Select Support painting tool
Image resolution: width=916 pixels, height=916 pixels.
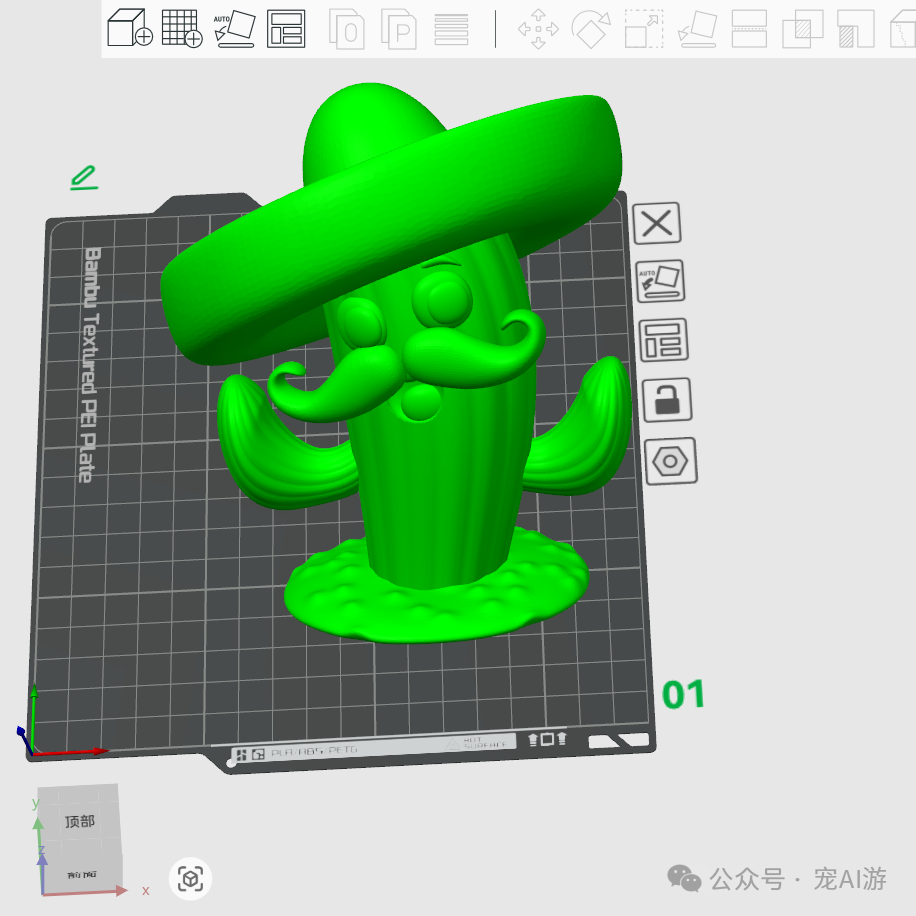pyautogui.click(x=855, y=29)
